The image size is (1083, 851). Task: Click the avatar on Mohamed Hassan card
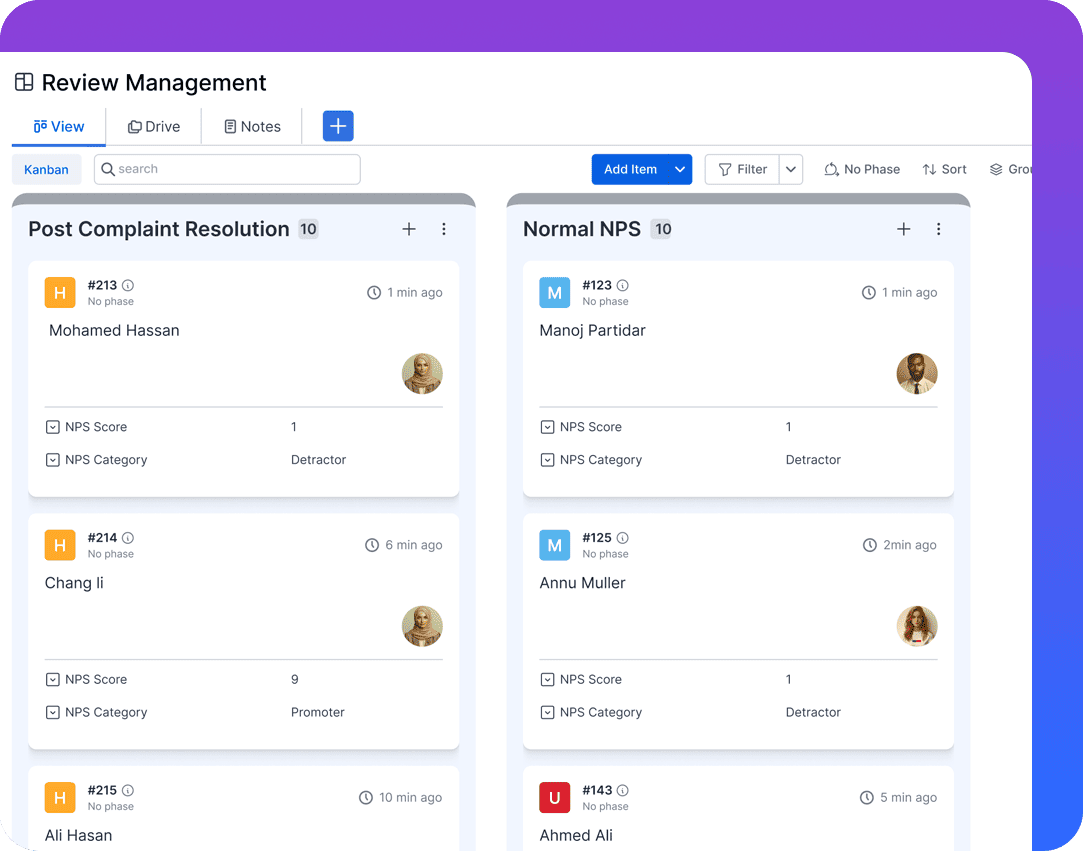[x=422, y=374]
